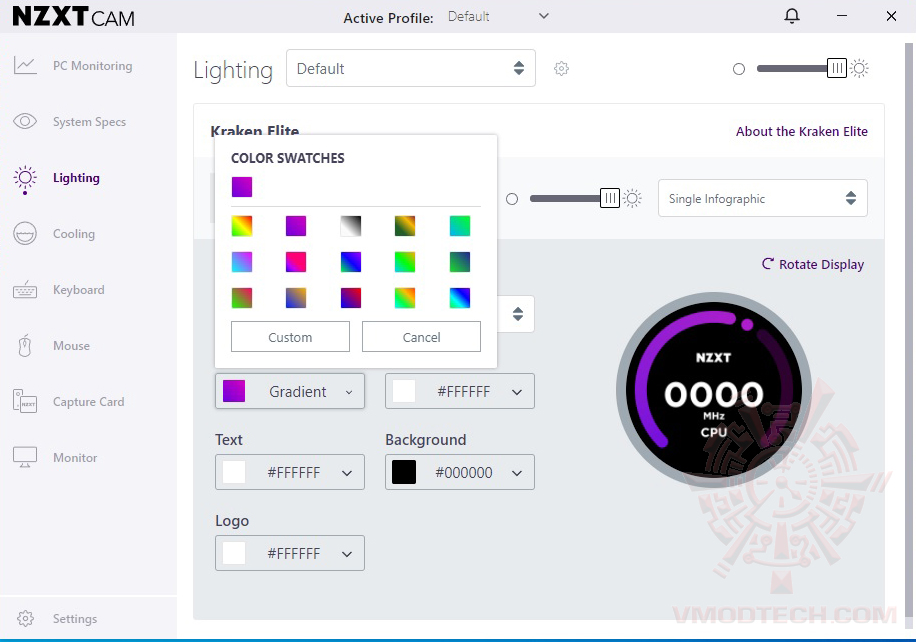Click Kraken brightness maximum sun icon
916x642 pixels.
632,199
